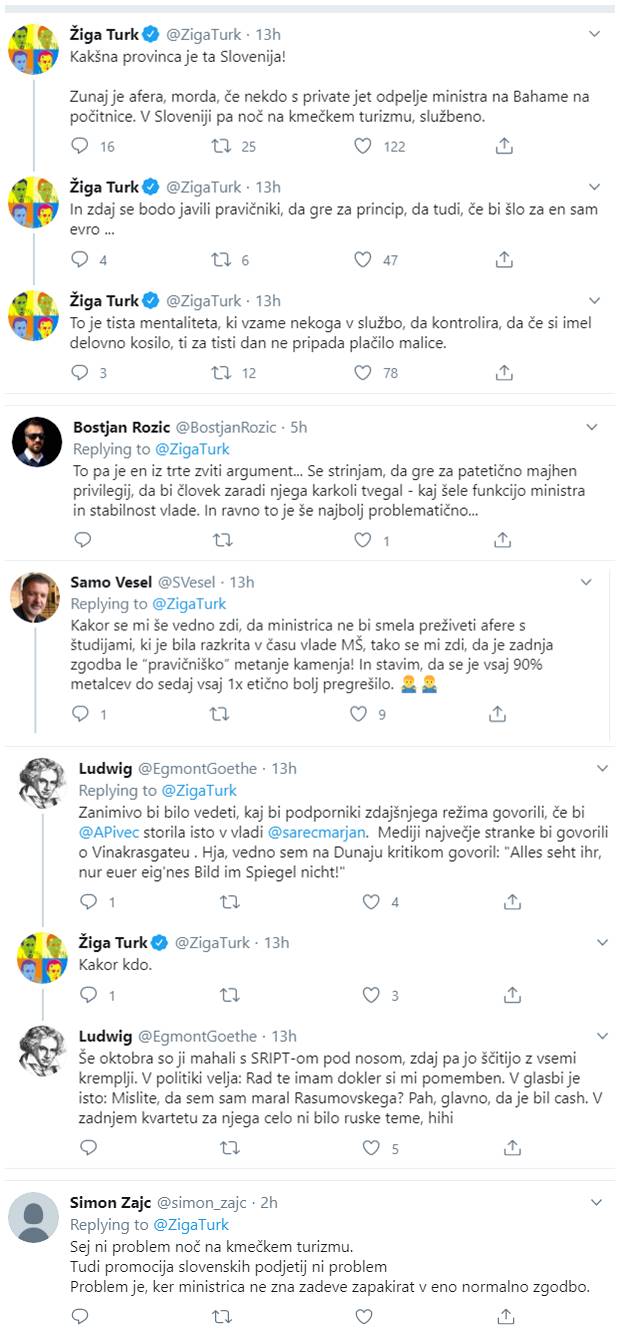Expand options chevron on Bostjan Rozic's tweet
This screenshot has height=1340, width=620.
(595, 428)
